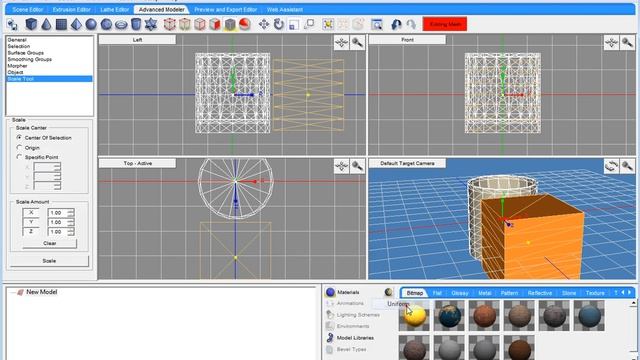
Task: Select Smoothing Groups in the tool list
Action: (x=29, y=59)
